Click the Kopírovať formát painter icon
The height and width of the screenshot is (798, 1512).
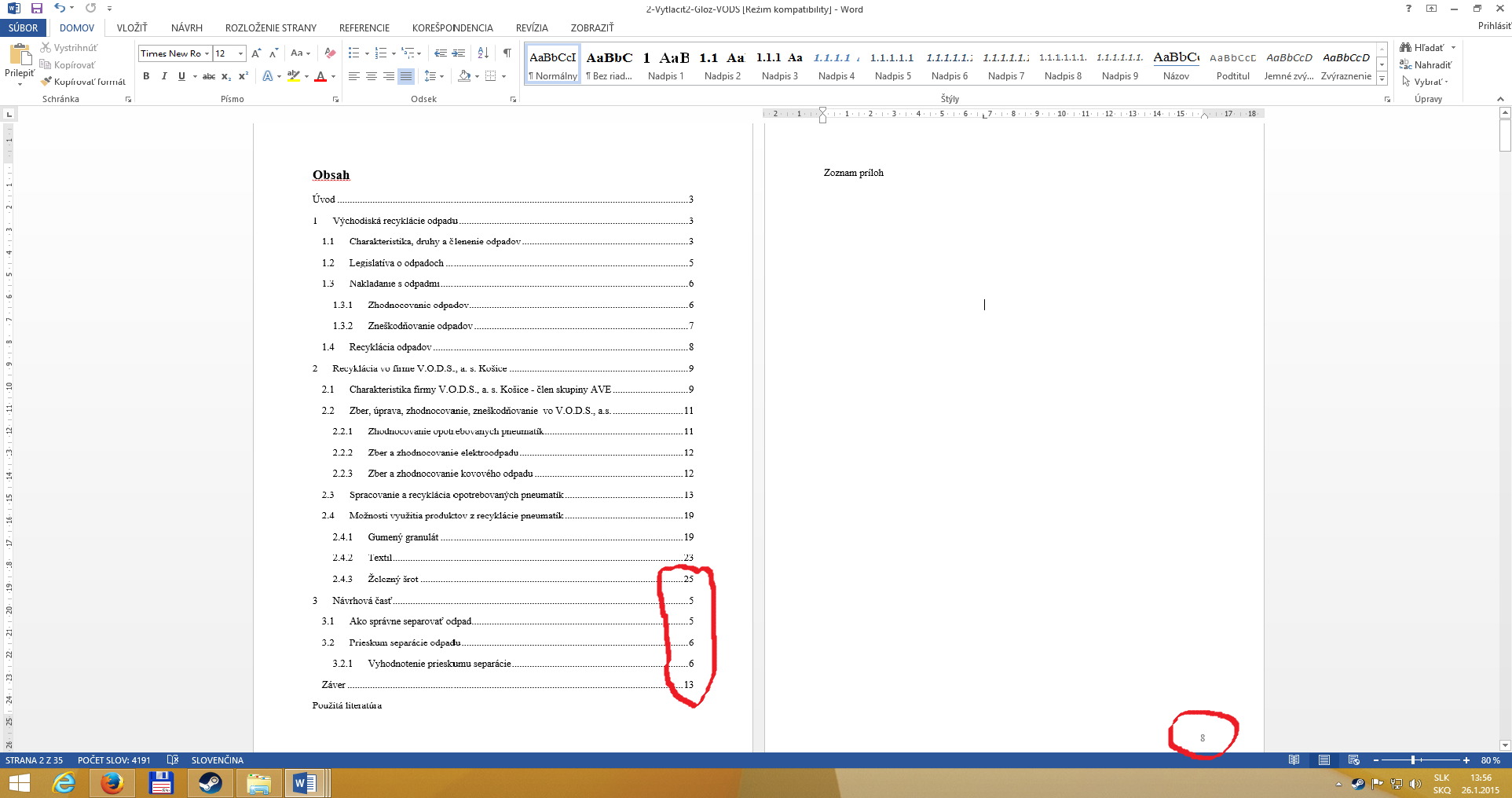pyautogui.click(x=47, y=82)
